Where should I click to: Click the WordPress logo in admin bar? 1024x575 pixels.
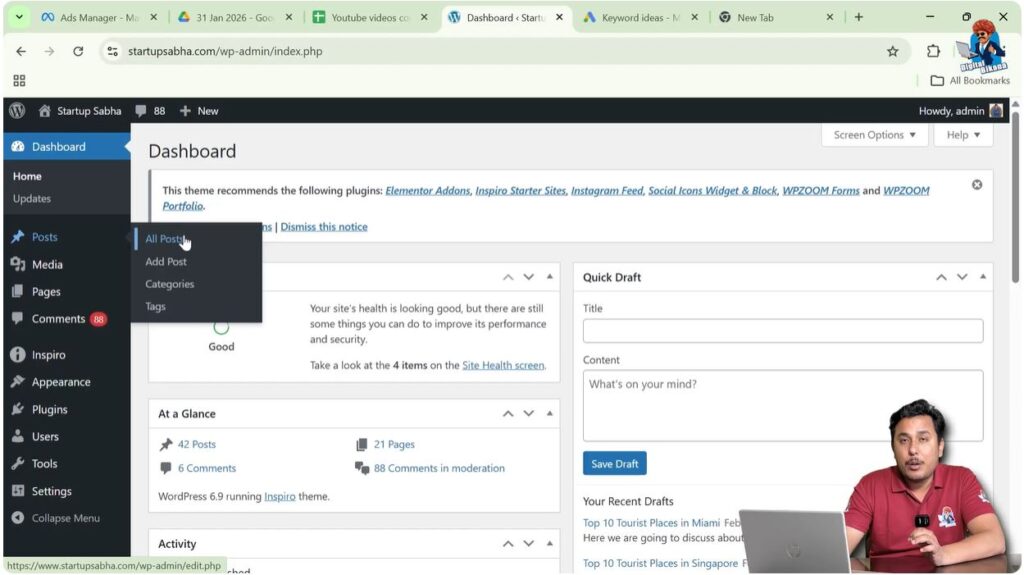pyautogui.click(x=17, y=111)
